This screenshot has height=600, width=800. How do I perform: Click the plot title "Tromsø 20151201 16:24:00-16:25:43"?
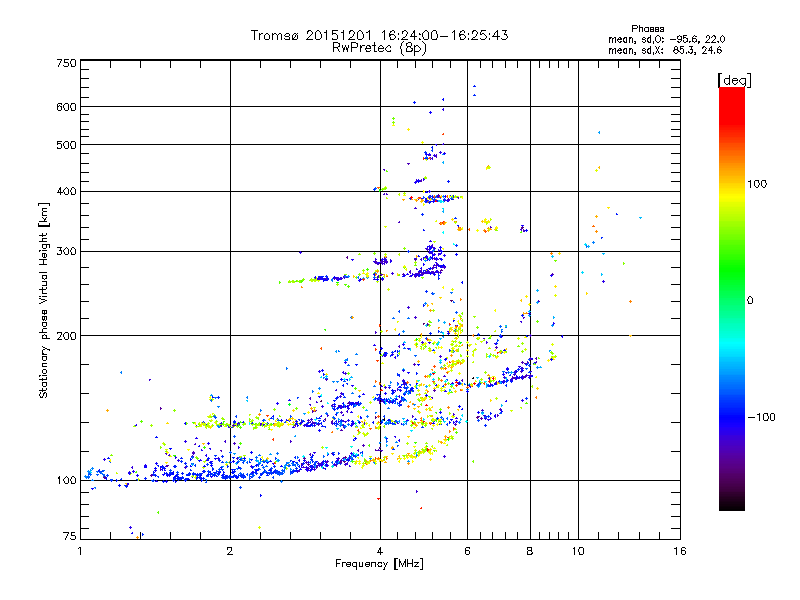pos(379,35)
